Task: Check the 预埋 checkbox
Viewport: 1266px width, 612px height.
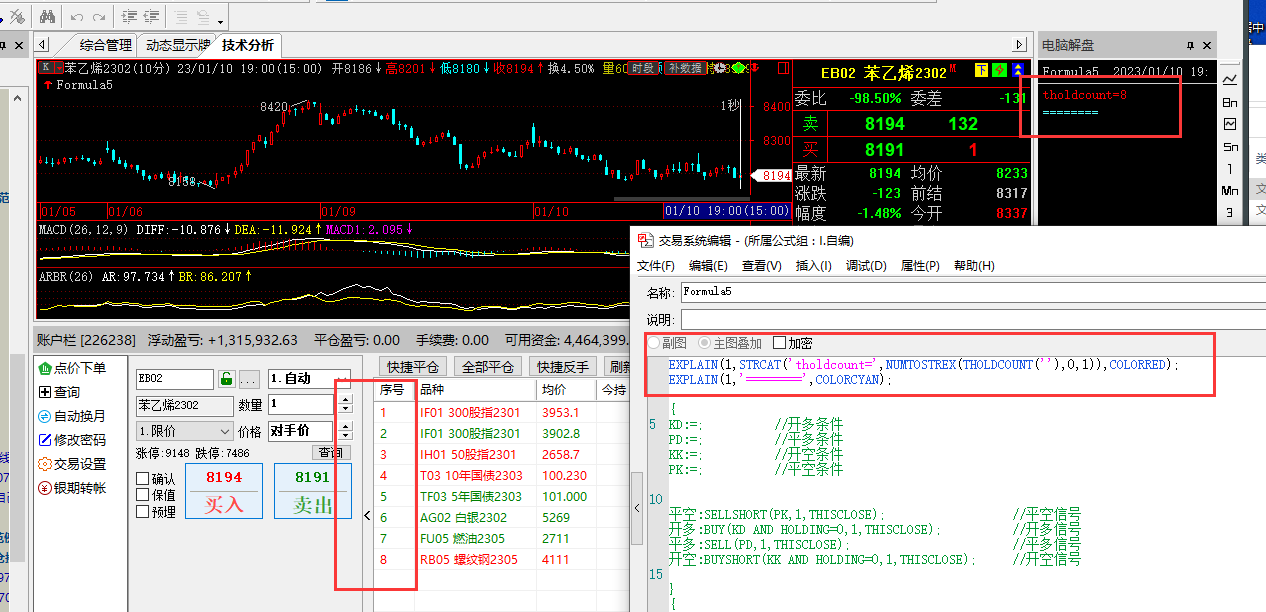Action: [x=143, y=512]
